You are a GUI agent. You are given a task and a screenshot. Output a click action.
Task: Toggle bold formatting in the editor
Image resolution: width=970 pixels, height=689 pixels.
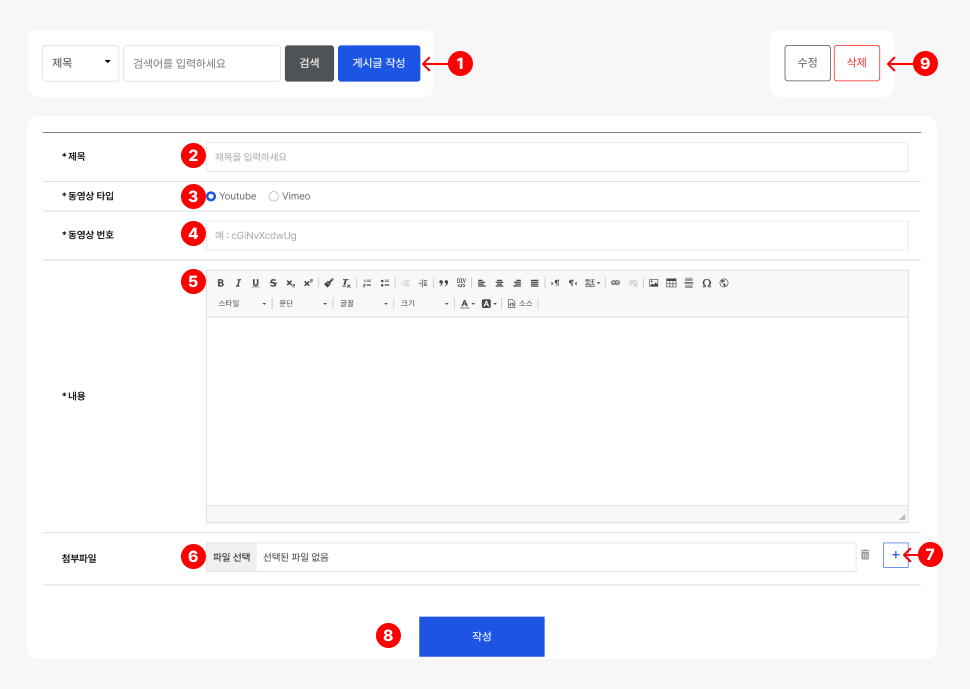click(x=221, y=283)
